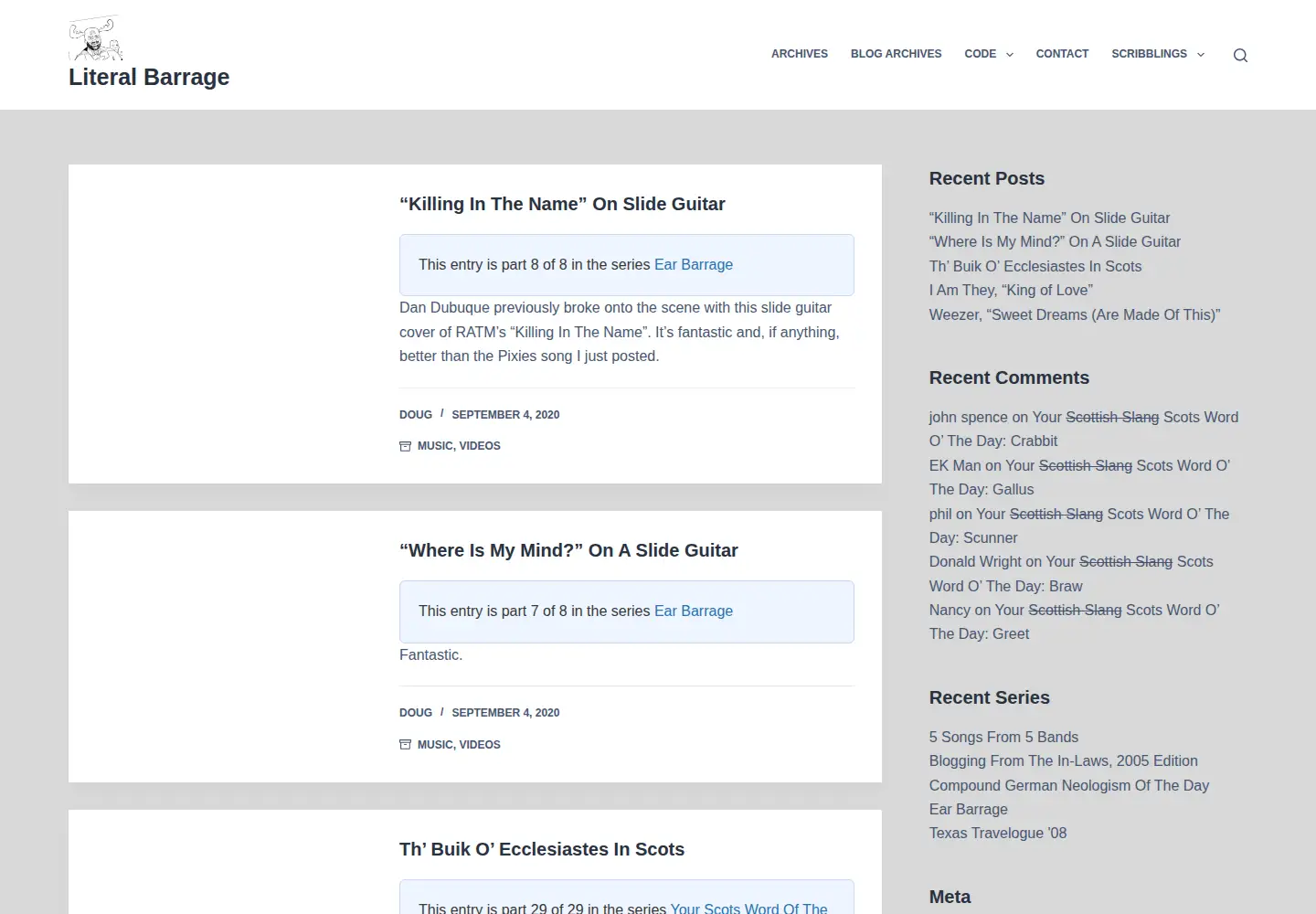Image resolution: width=1316 pixels, height=914 pixels.
Task: Click the "Fantastic." post excerpt
Action: (x=430, y=654)
